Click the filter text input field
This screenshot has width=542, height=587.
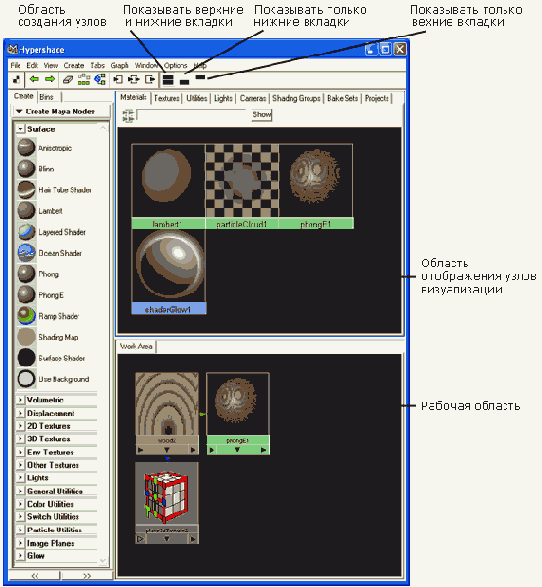[x=192, y=115]
